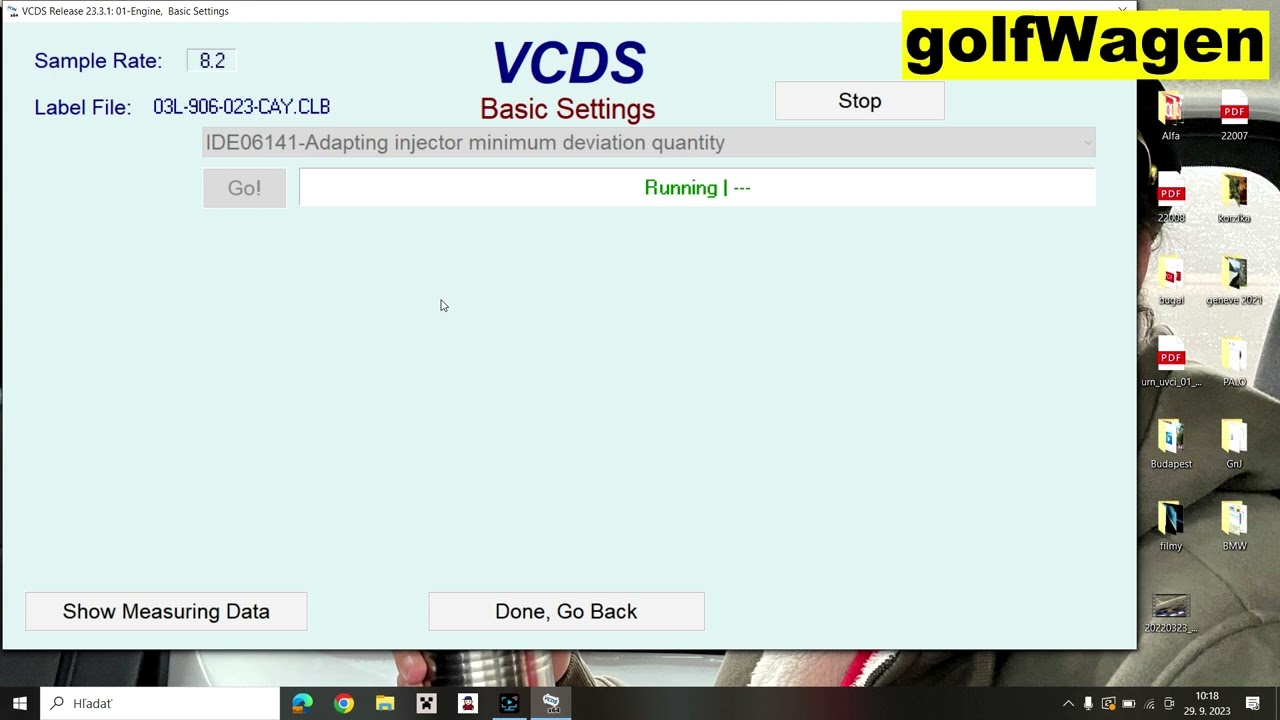Screen dimensions: 1280x720
Task: Select the PALO folder desktop icon
Action: pyautogui.click(x=1234, y=362)
